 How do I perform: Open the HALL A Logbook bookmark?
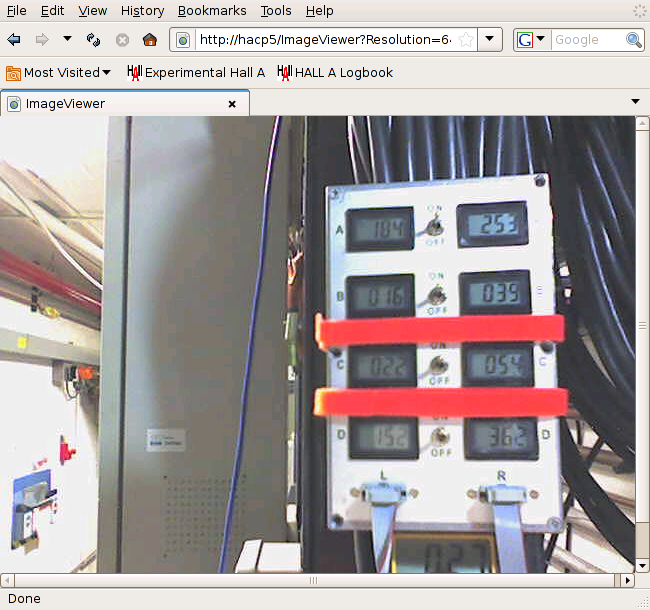click(335, 73)
